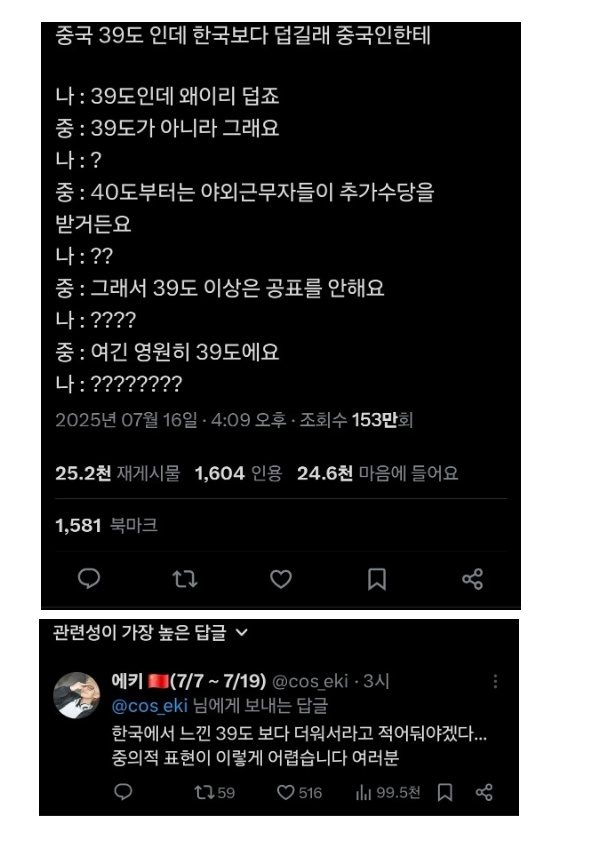Like the main tweet with heart icon
The width and height of the screenshot is (597, 858).
[281, 579]
